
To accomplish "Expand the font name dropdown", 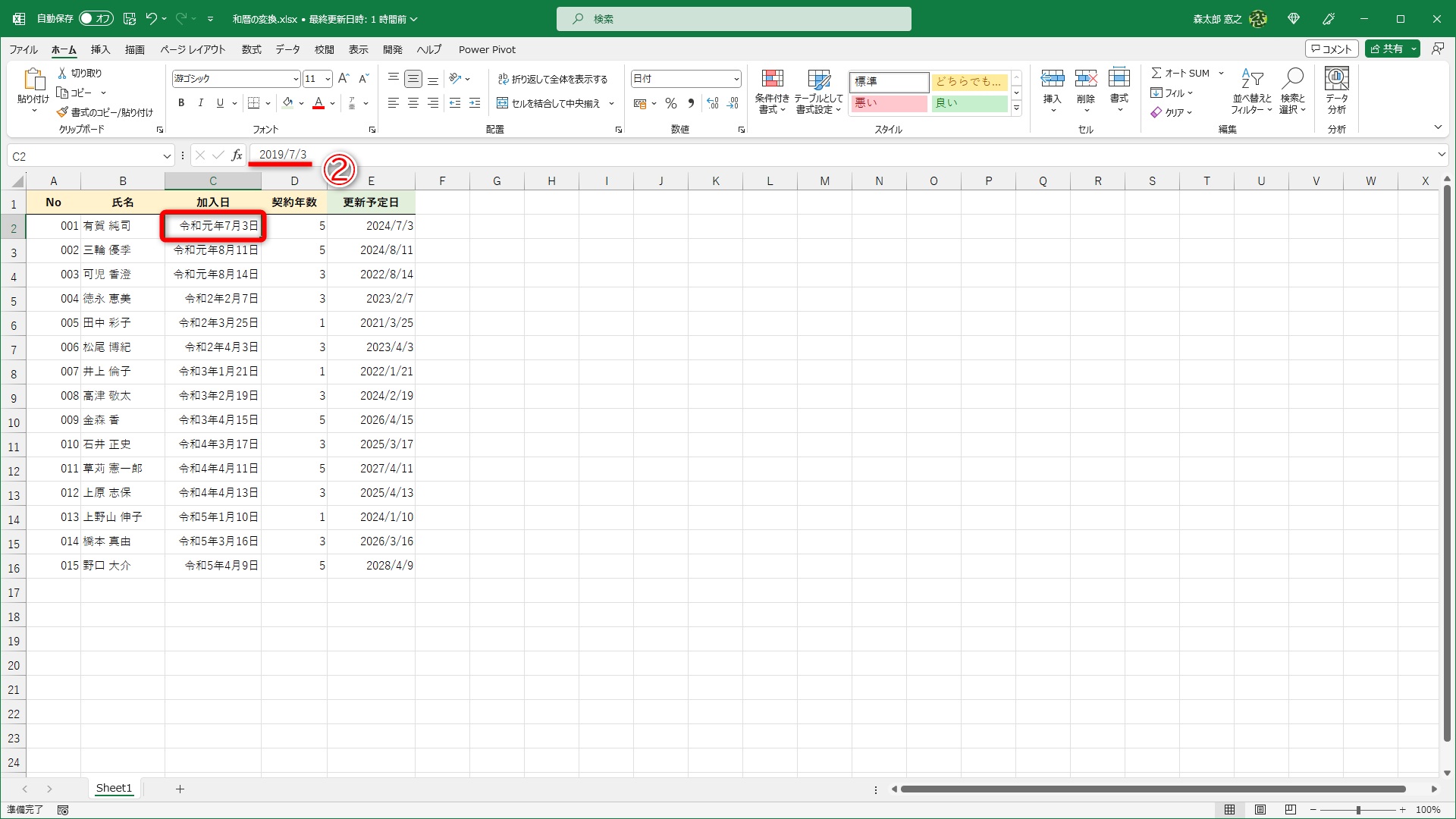I will [x=296, y=79].
